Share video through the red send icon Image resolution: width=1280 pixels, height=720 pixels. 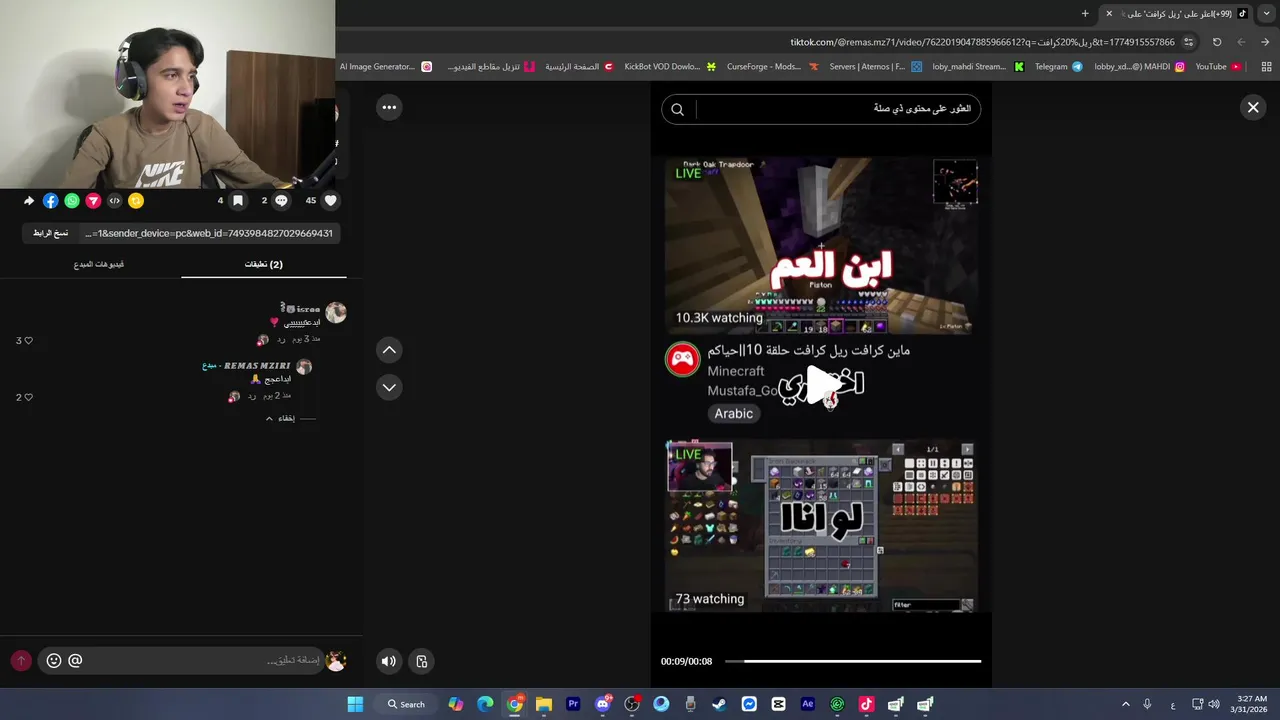[x=93, y=201]
